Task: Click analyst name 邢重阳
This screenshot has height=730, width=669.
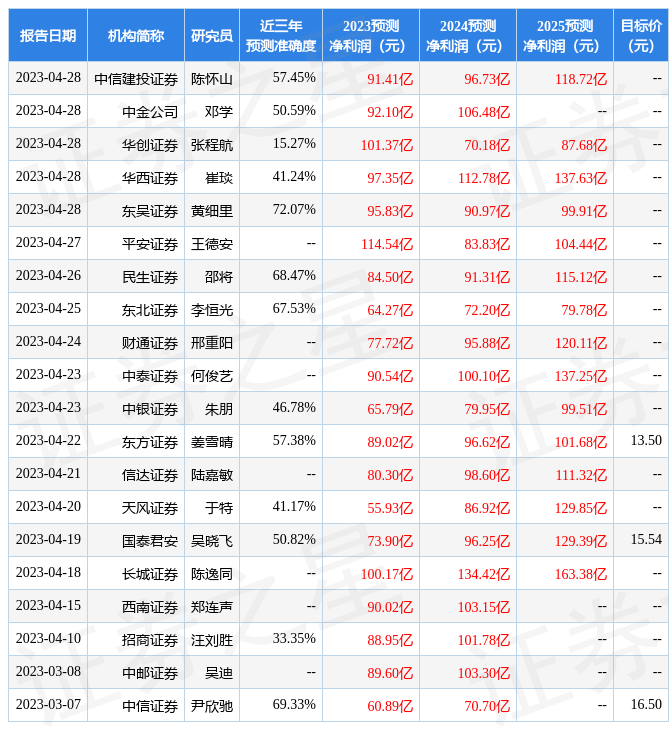Action: (x=212, y=343)
